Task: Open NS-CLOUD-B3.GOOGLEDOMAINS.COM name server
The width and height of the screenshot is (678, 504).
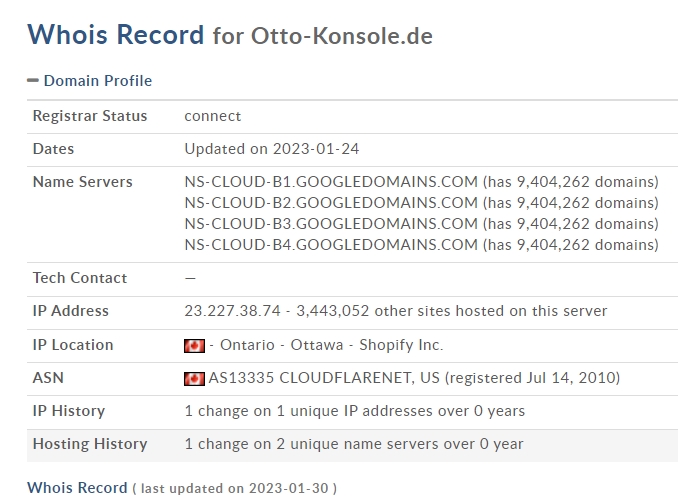Action: tap(331, 224)
